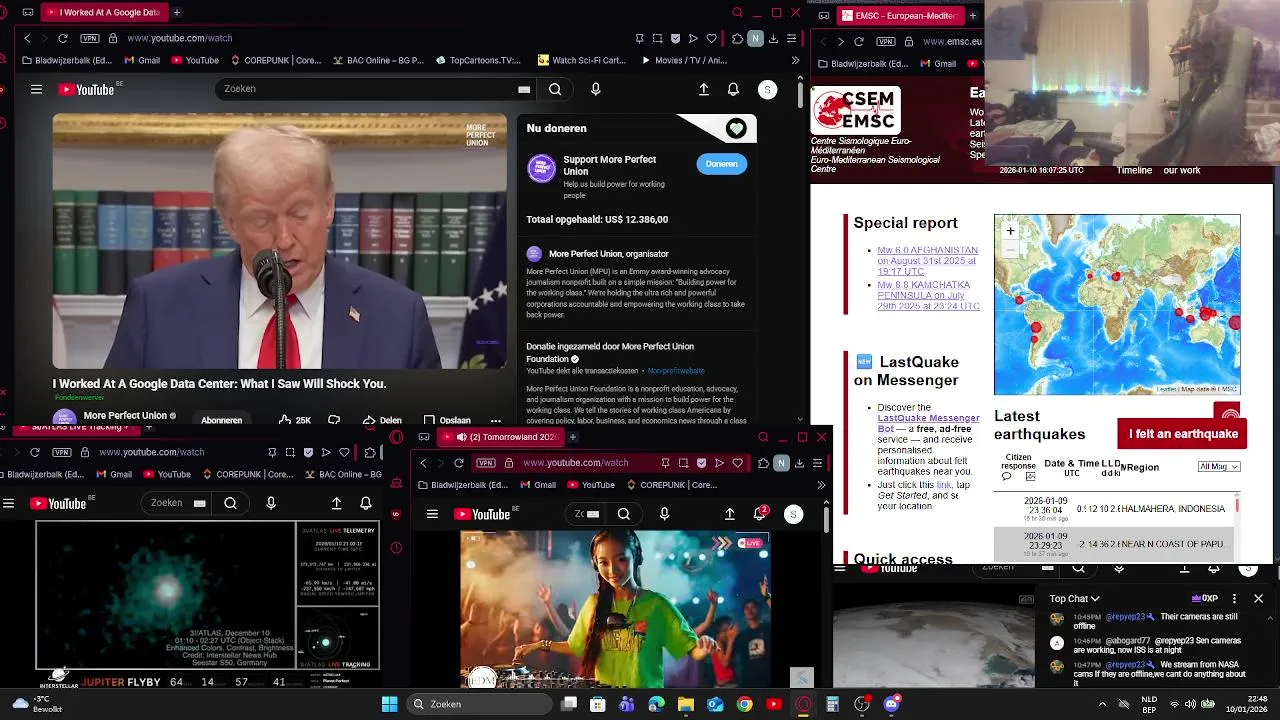
Task: Open Mw 6.0 AFGHANISTAN special report link
Action: click(x=927, y=261)
